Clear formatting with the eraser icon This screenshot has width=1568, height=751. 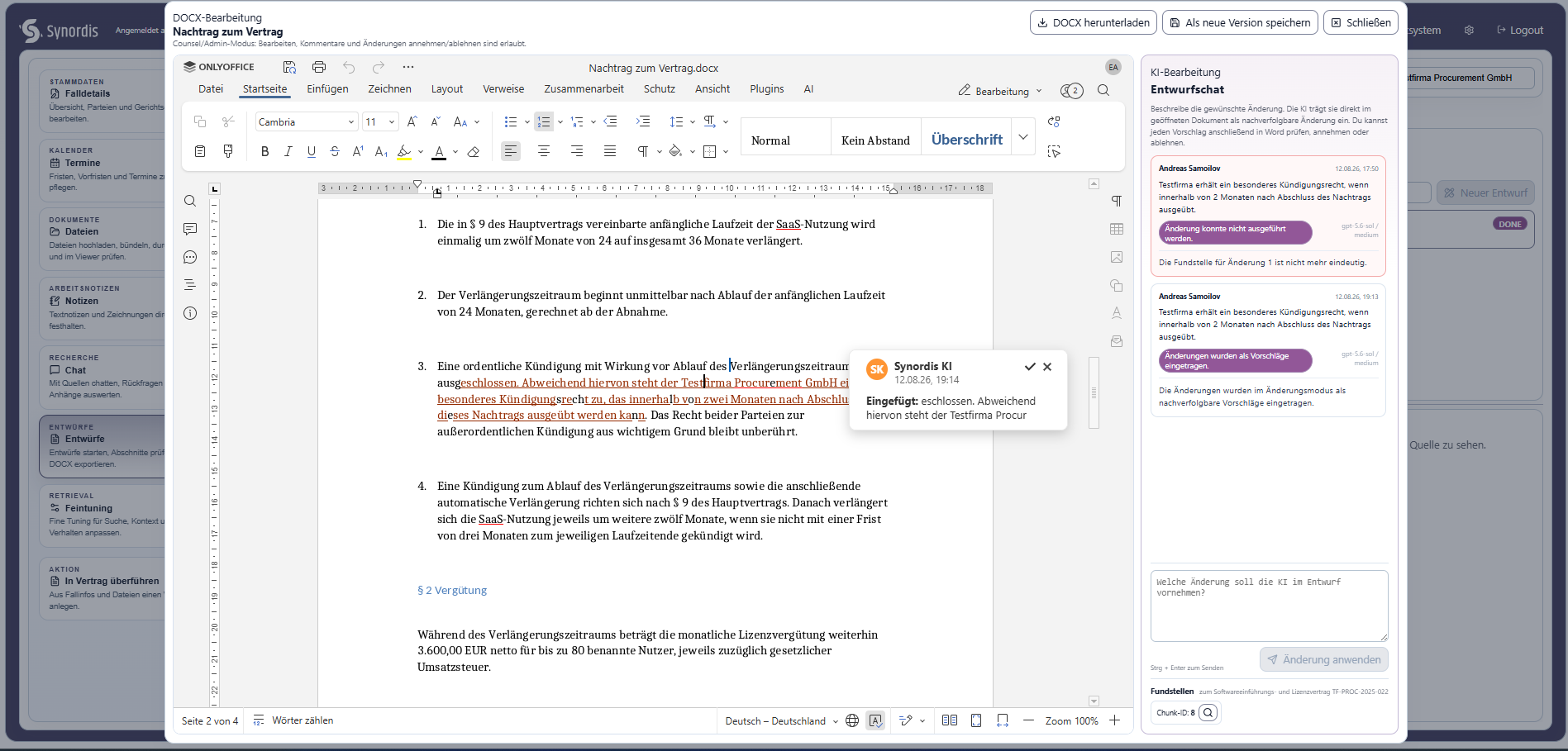point(474,151)
